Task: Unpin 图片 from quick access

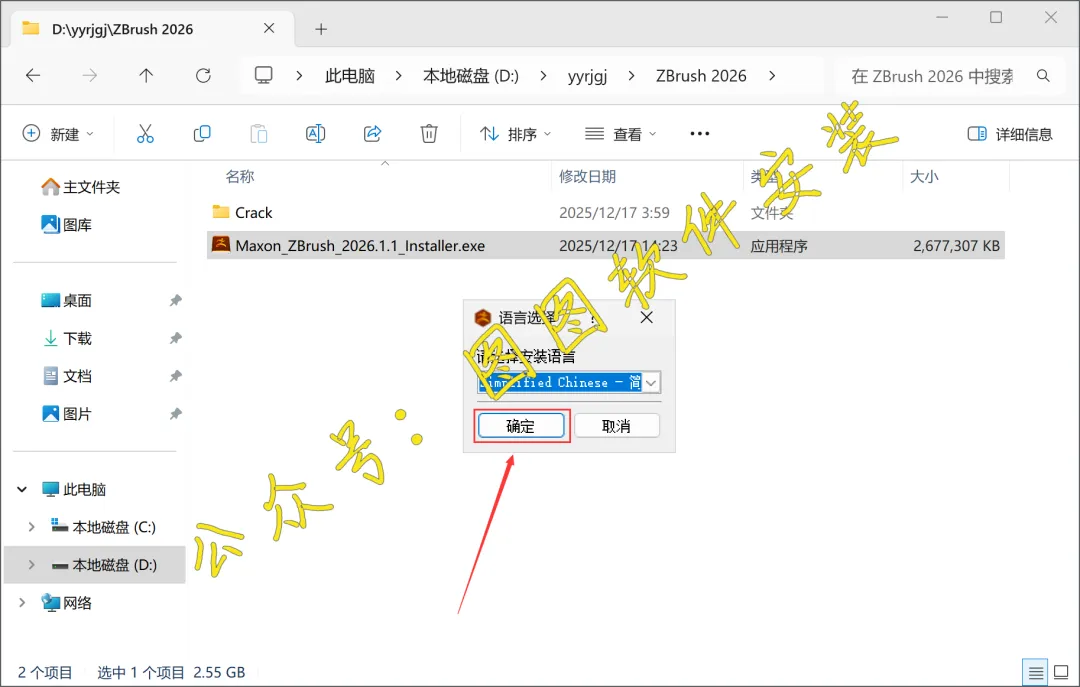Action: click(x=176, y=414)
